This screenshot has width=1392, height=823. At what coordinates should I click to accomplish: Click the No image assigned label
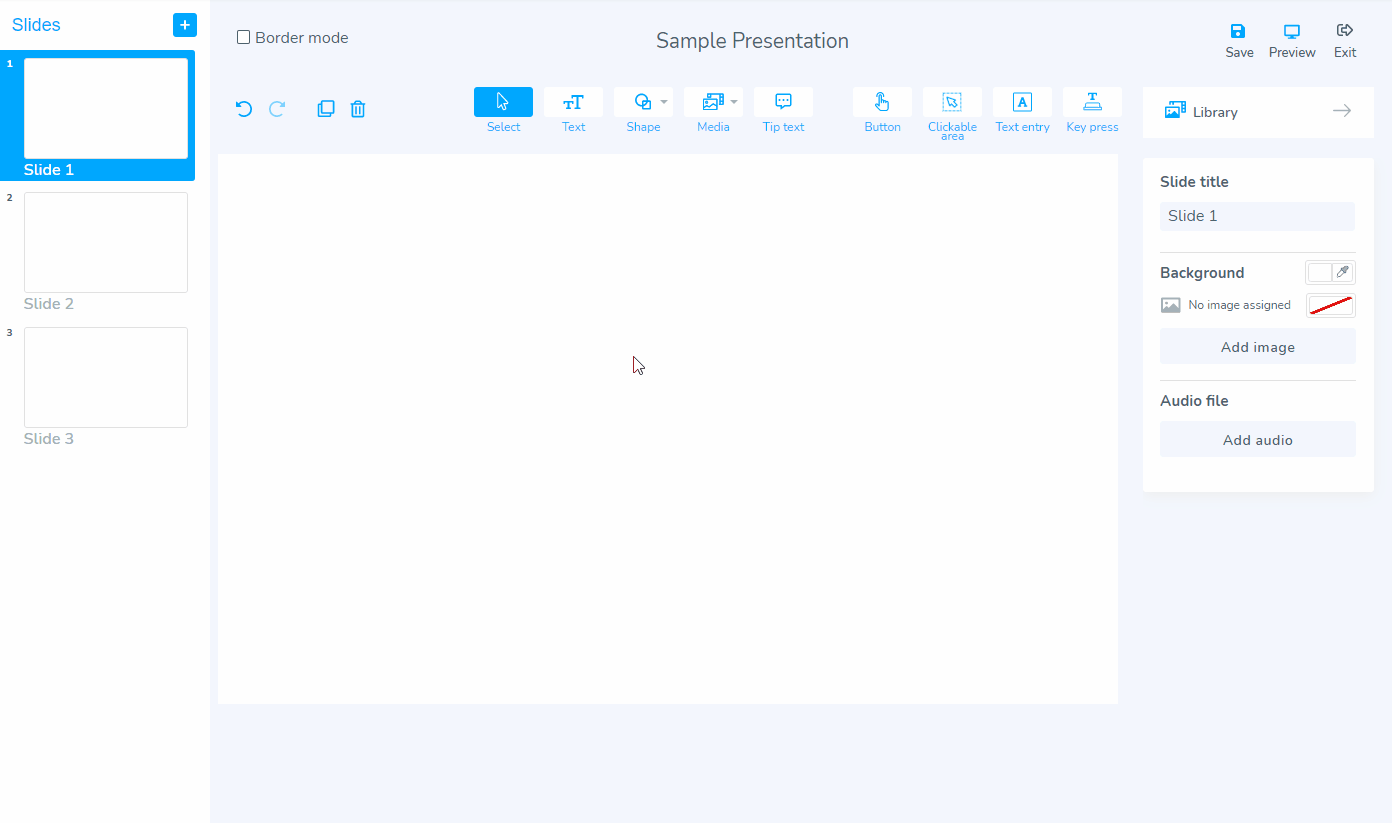1239,305
